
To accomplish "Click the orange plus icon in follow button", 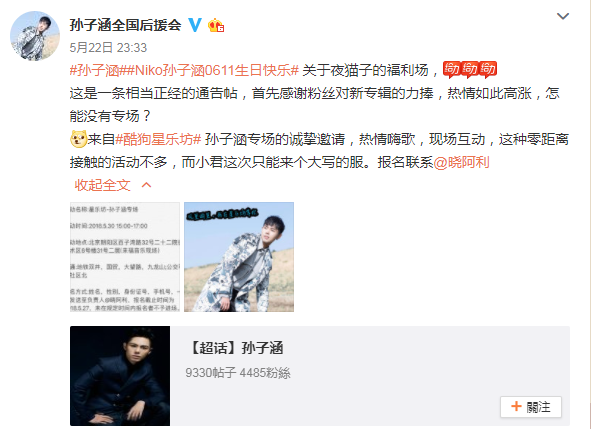I will pos(516,406).
